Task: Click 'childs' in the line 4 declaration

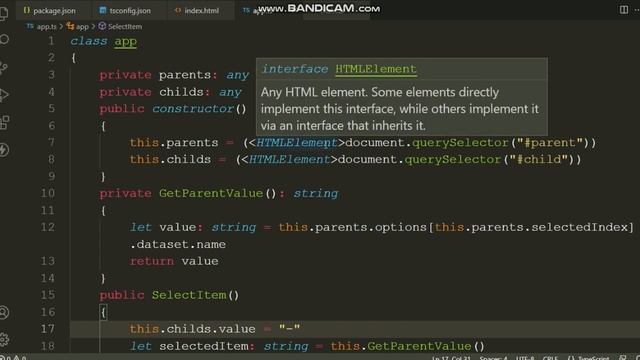Action: click(x=181, y=92)
